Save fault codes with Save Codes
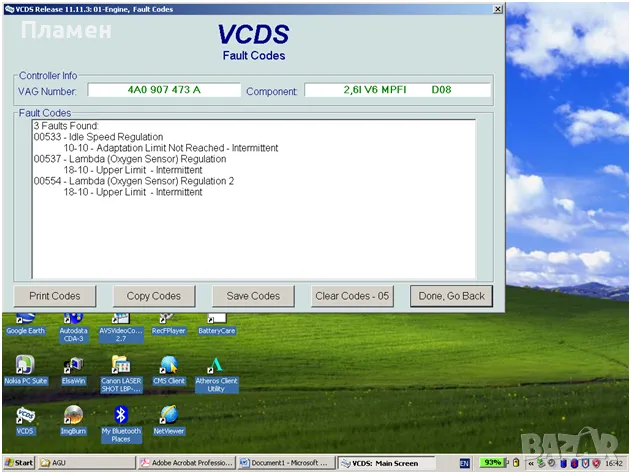 click(x=253, y=296)
